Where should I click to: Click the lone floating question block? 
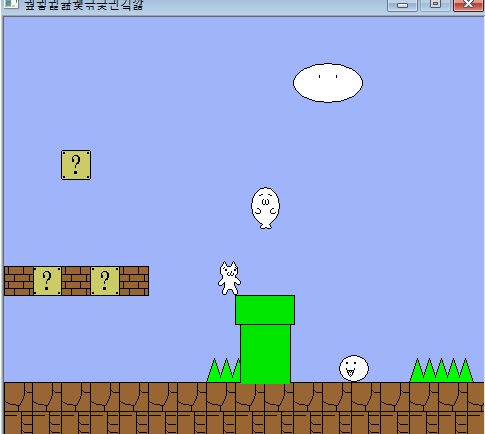pos(76,165)
